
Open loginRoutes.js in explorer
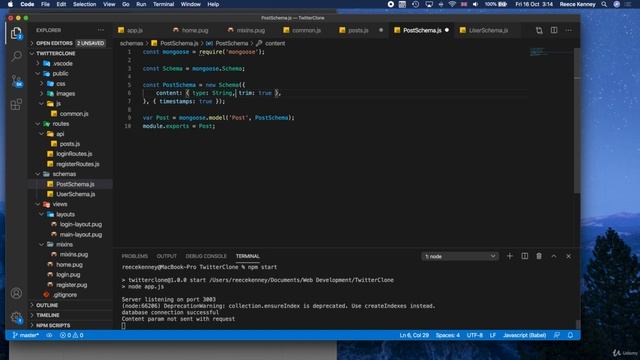(x=74, y=154)
